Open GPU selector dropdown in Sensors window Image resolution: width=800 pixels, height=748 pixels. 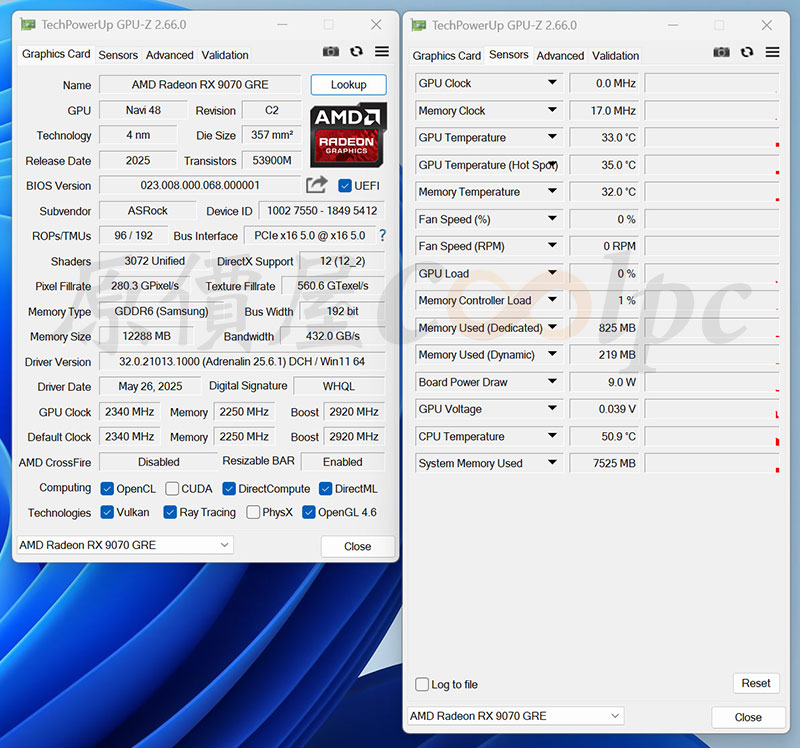pyautogui.click(x=516, y=716)
